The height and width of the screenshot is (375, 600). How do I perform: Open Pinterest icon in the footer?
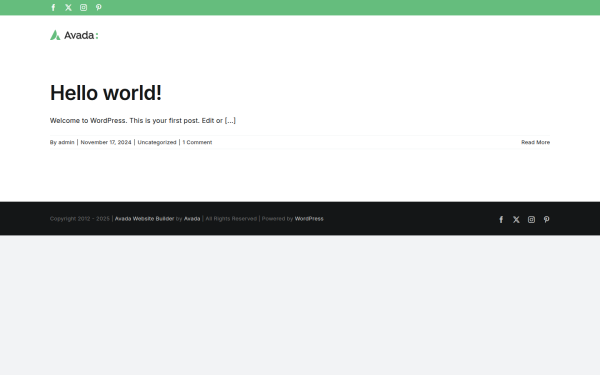pyautogui.click(x=546, y=219)
